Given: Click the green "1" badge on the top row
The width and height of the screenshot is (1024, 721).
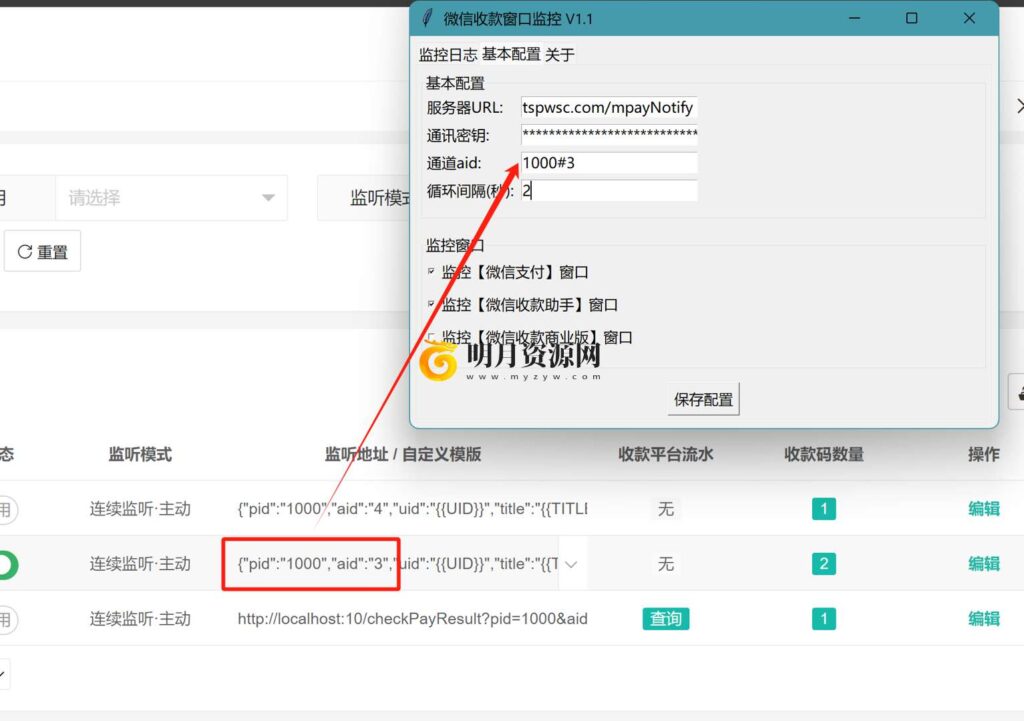Looking at the screenshot, I should coord(822,509).
